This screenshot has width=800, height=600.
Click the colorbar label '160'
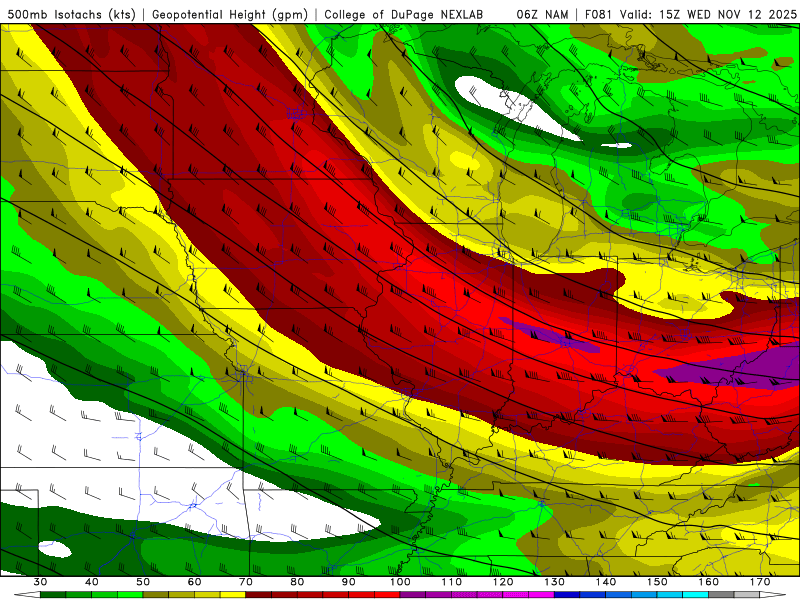coord(709,582)
